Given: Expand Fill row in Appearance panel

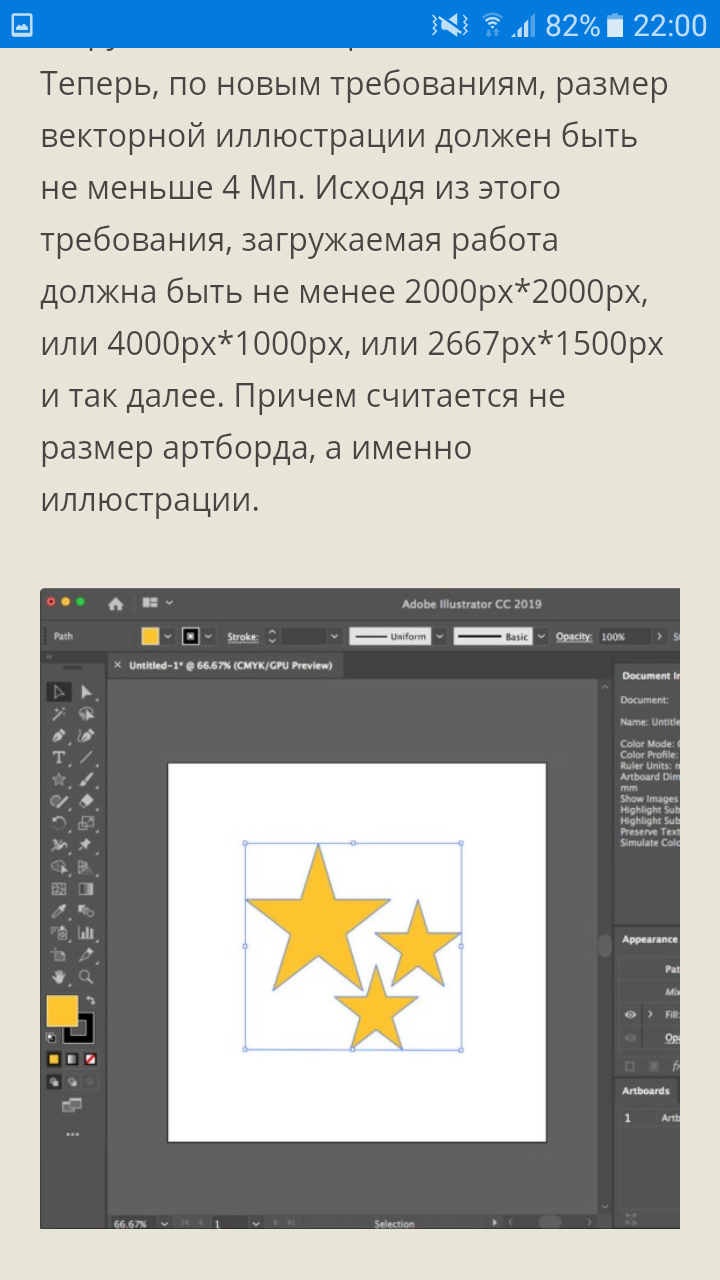Looking at the screenshot, I should (650, 1014).
